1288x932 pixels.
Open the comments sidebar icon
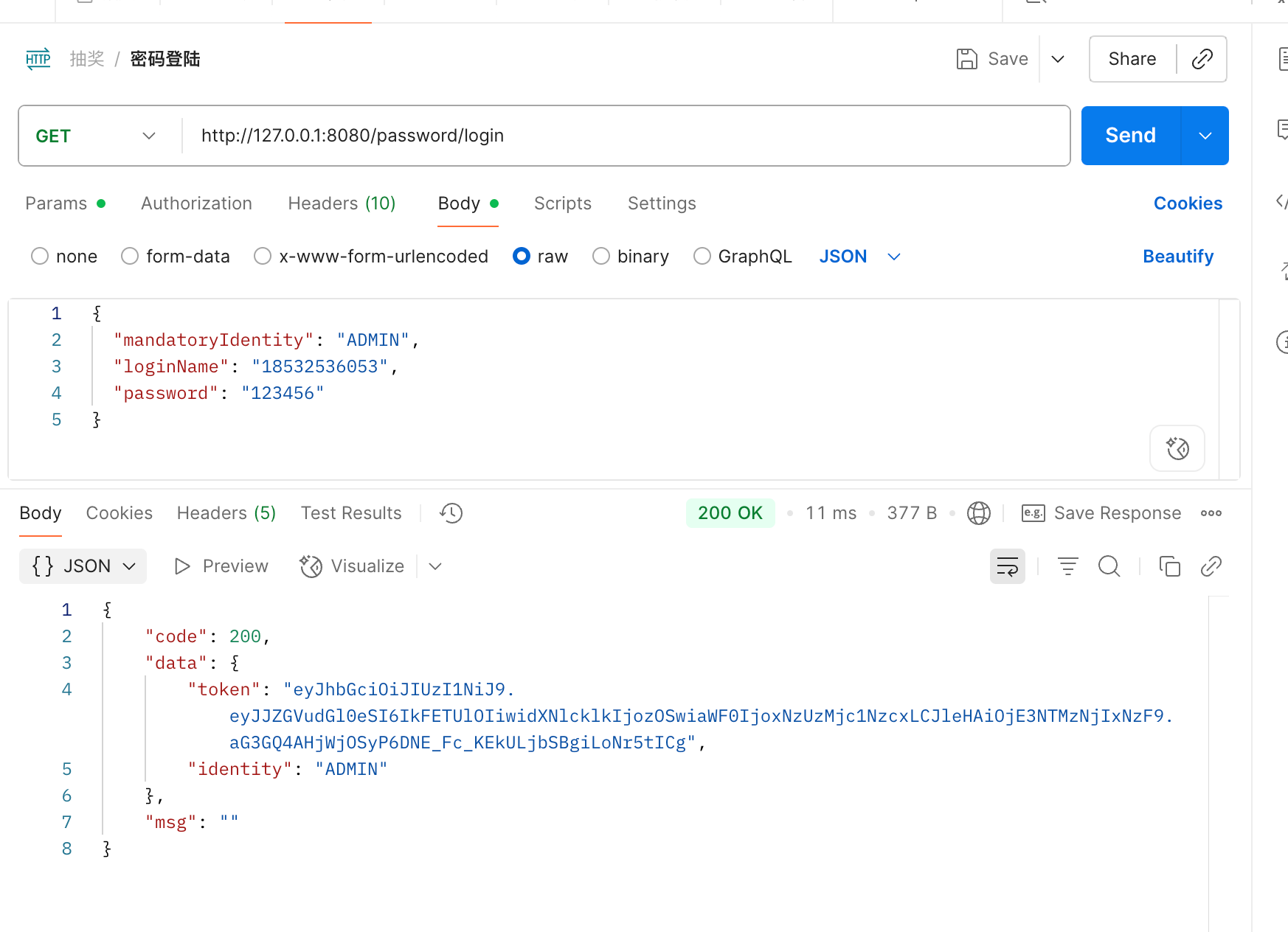(1282, 130)
